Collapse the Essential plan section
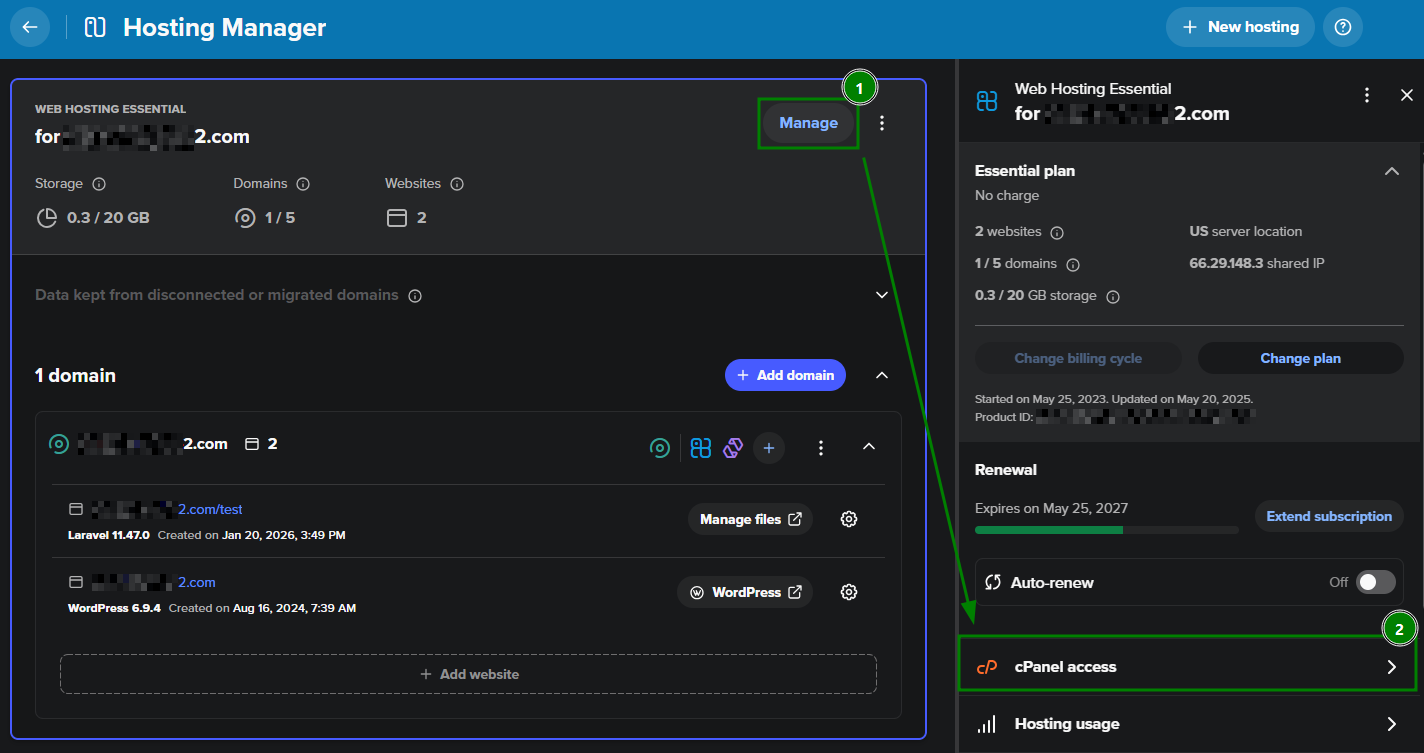Viewport: 1424px width, 753px height. pos(1391,171)
